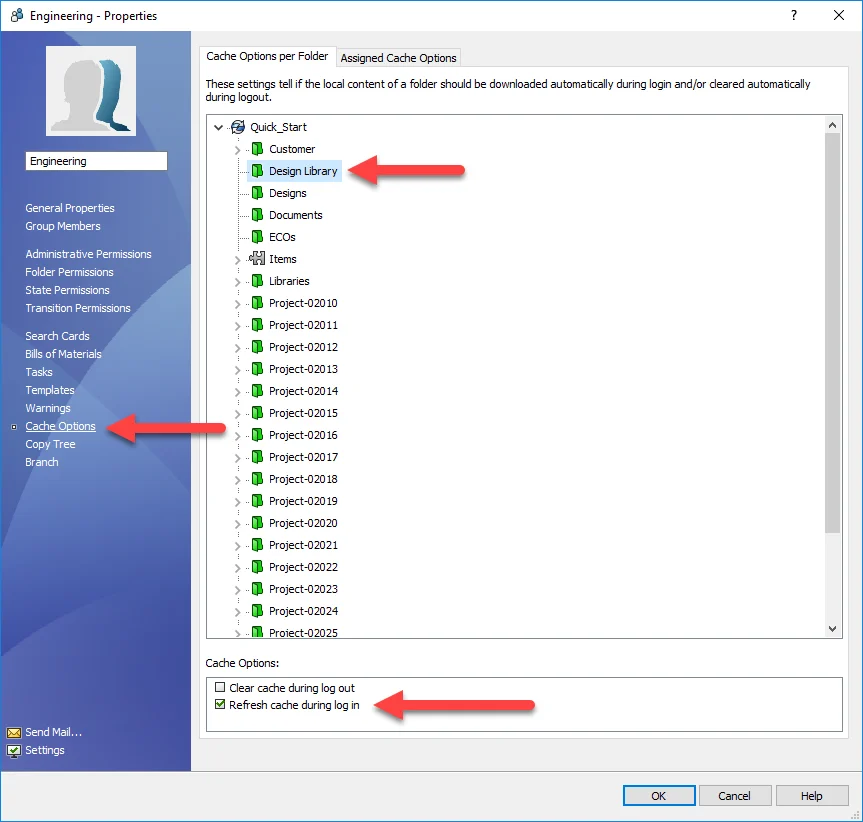Click the Send Mail envelope icon
This screenshot has width=863, height=822.
click(14, 732)
